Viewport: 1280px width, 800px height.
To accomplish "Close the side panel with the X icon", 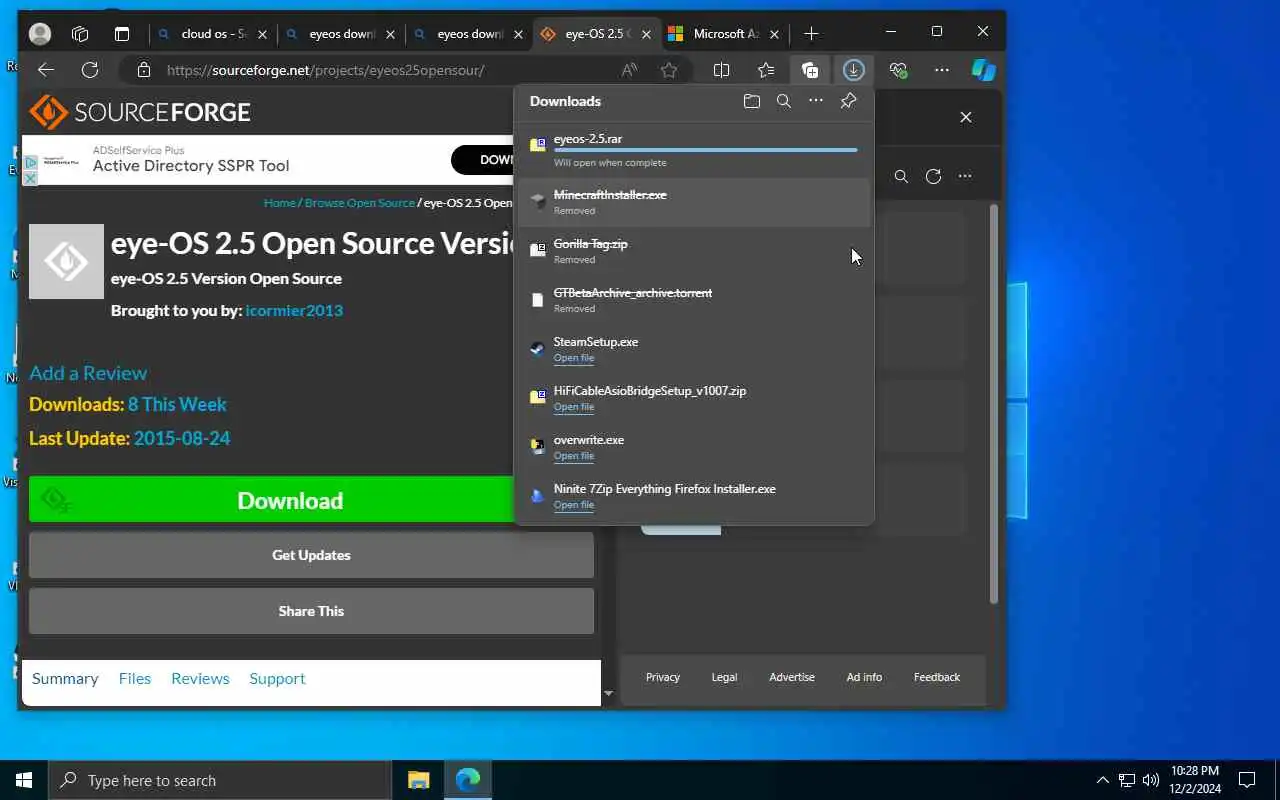I will (x=966, y=117).
